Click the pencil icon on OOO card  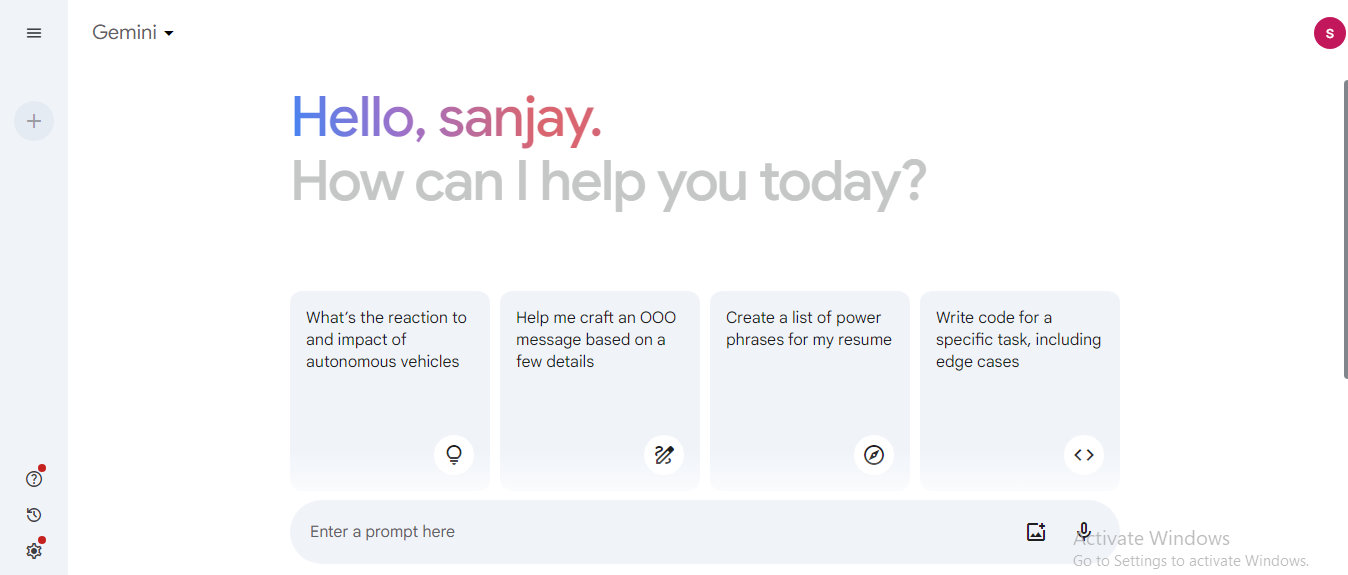coord(664,455)
